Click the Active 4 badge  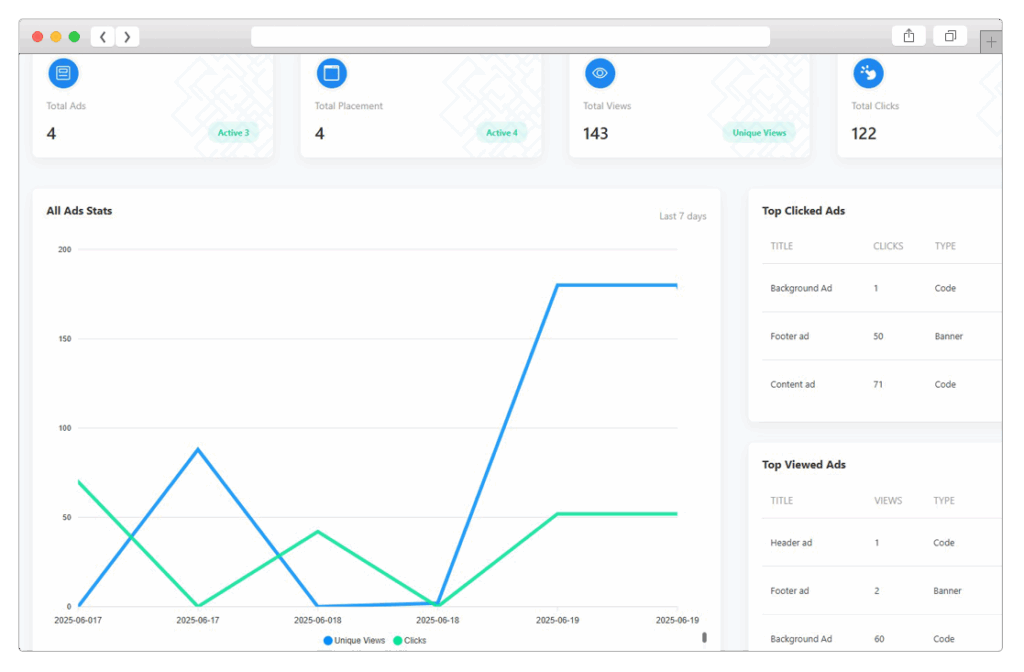point(501,133)
